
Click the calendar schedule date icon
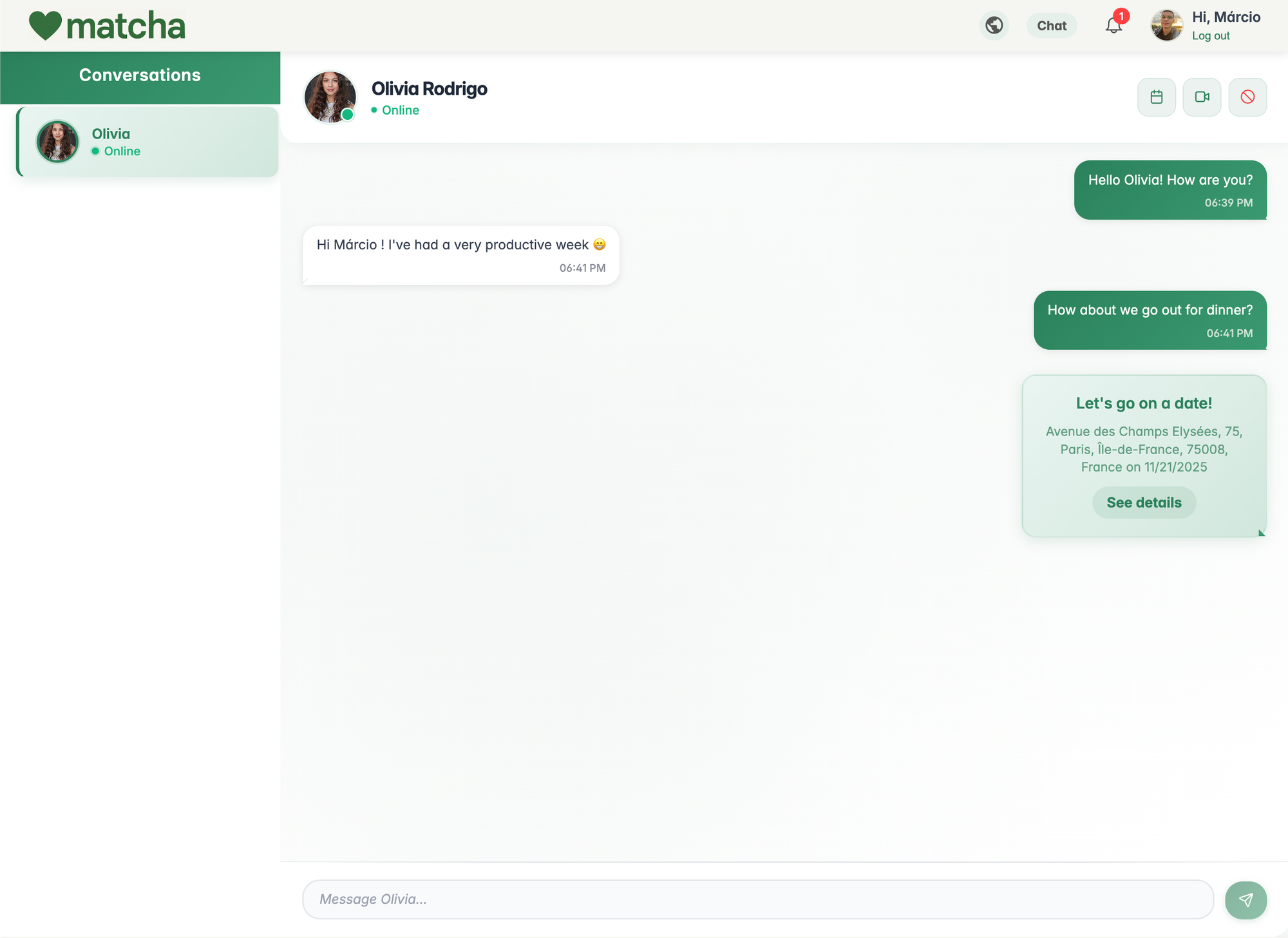pyautogui.click(x=1156, y=97)
